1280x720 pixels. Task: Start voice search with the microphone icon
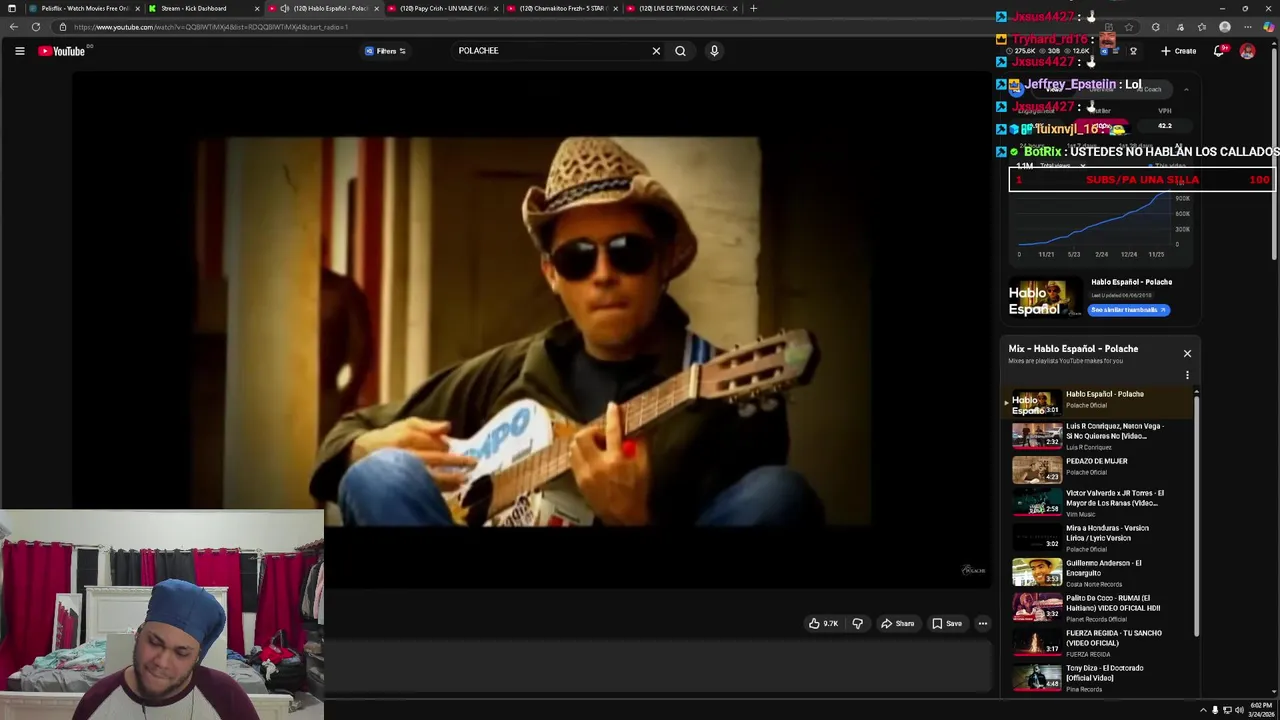[714, 51]
